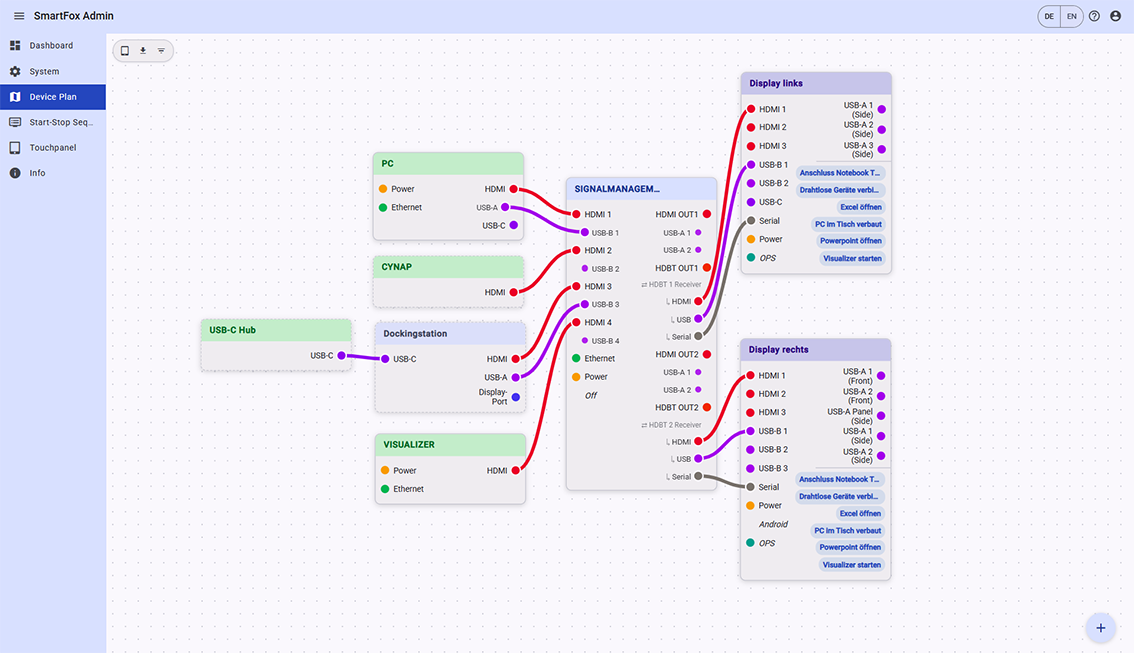The height and width of the screenshot is (653, 1134).
Task: Open Info in the sidebar
Action: (x=53, y=173)
